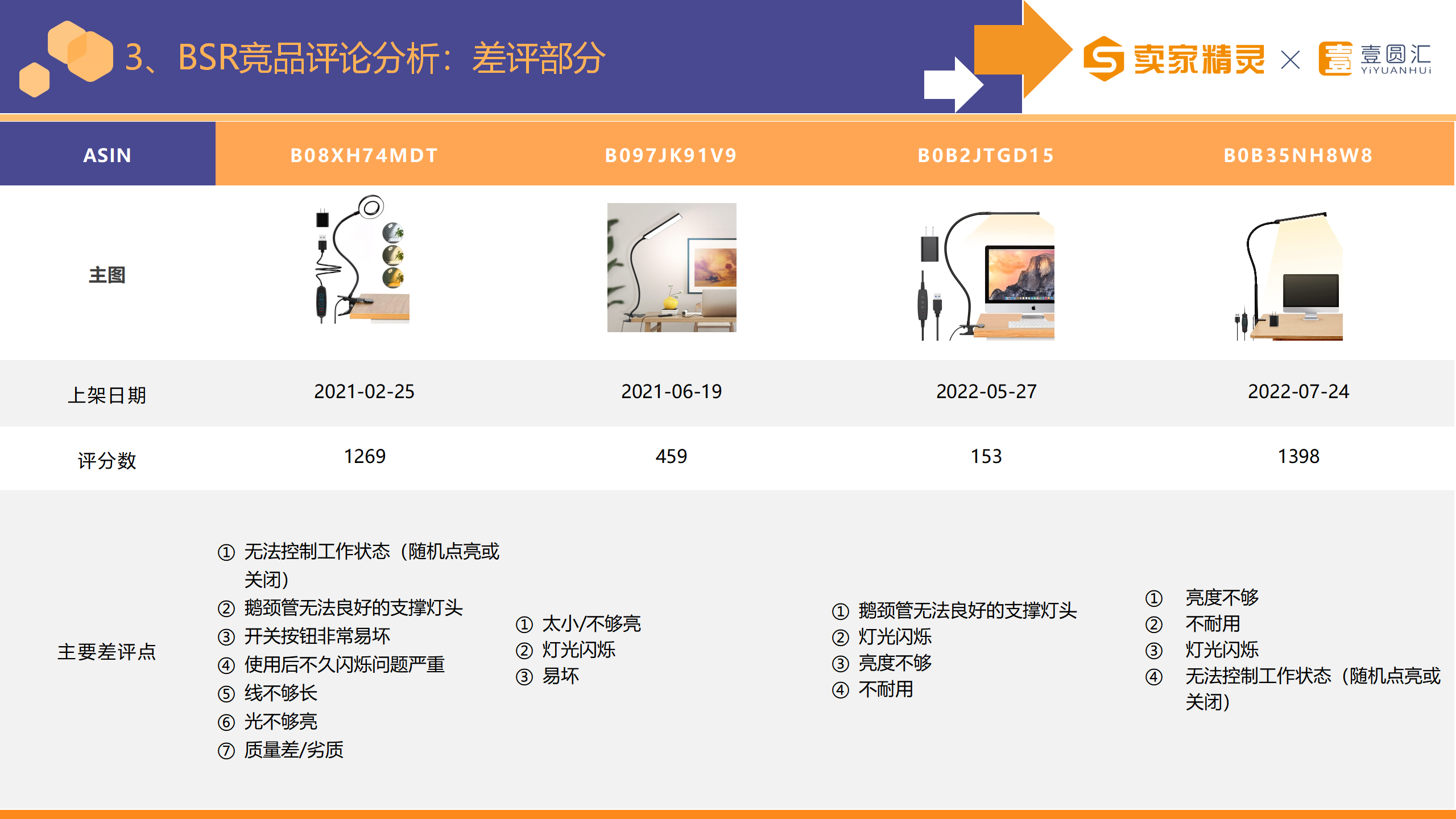The width and height of the screenshot is (1456, 819).
Task: Click the 壹圆汇 YiYuanHui logo
Action: [x=1375, y=59]
